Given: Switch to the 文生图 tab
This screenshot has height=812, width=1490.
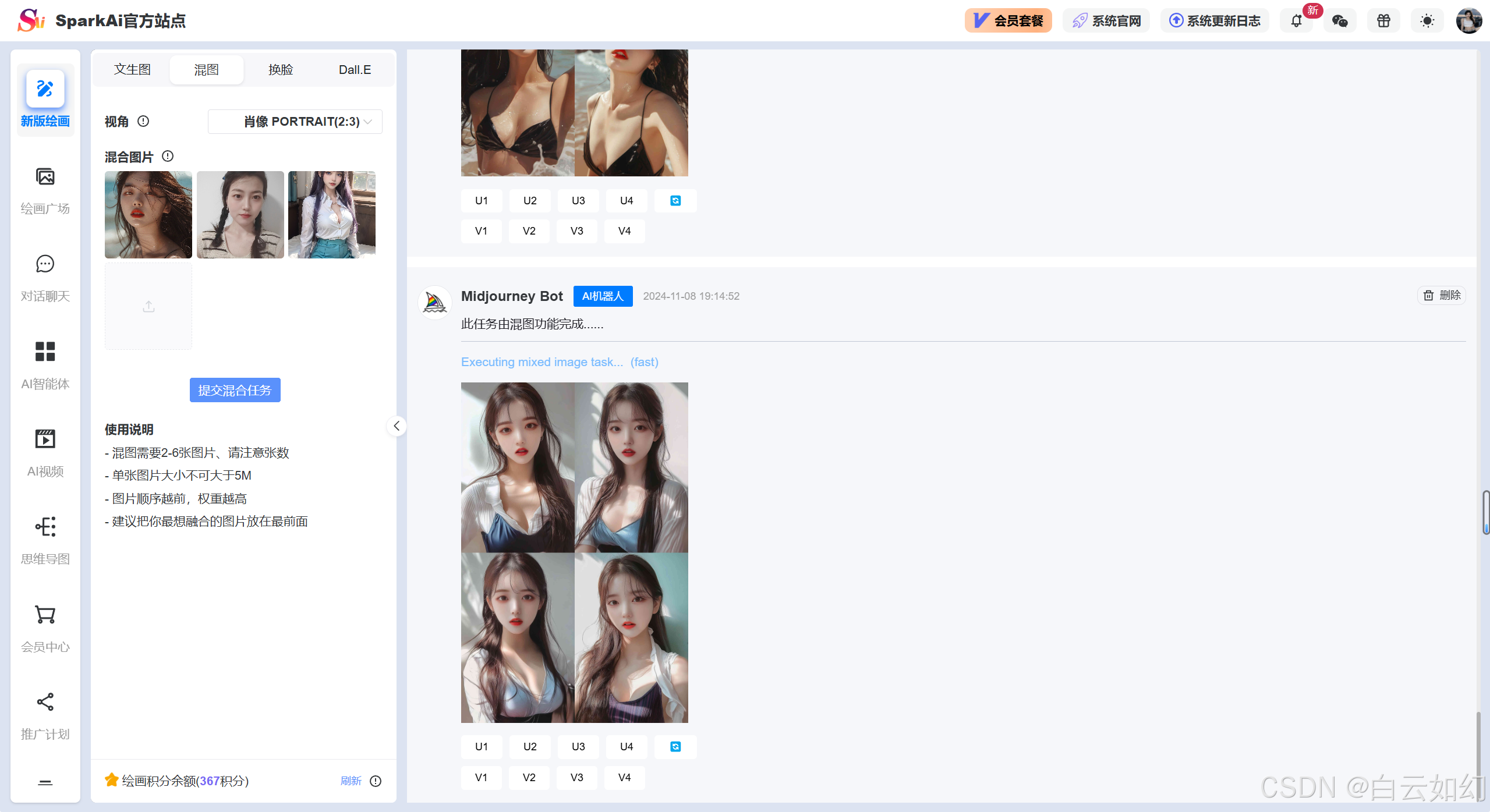Looking at the screenshot, I should [x=132, y=70].
